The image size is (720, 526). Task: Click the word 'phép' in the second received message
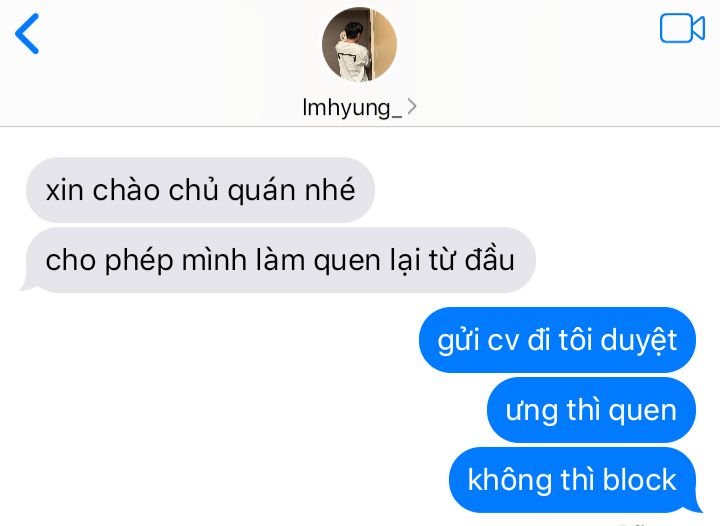139,262
